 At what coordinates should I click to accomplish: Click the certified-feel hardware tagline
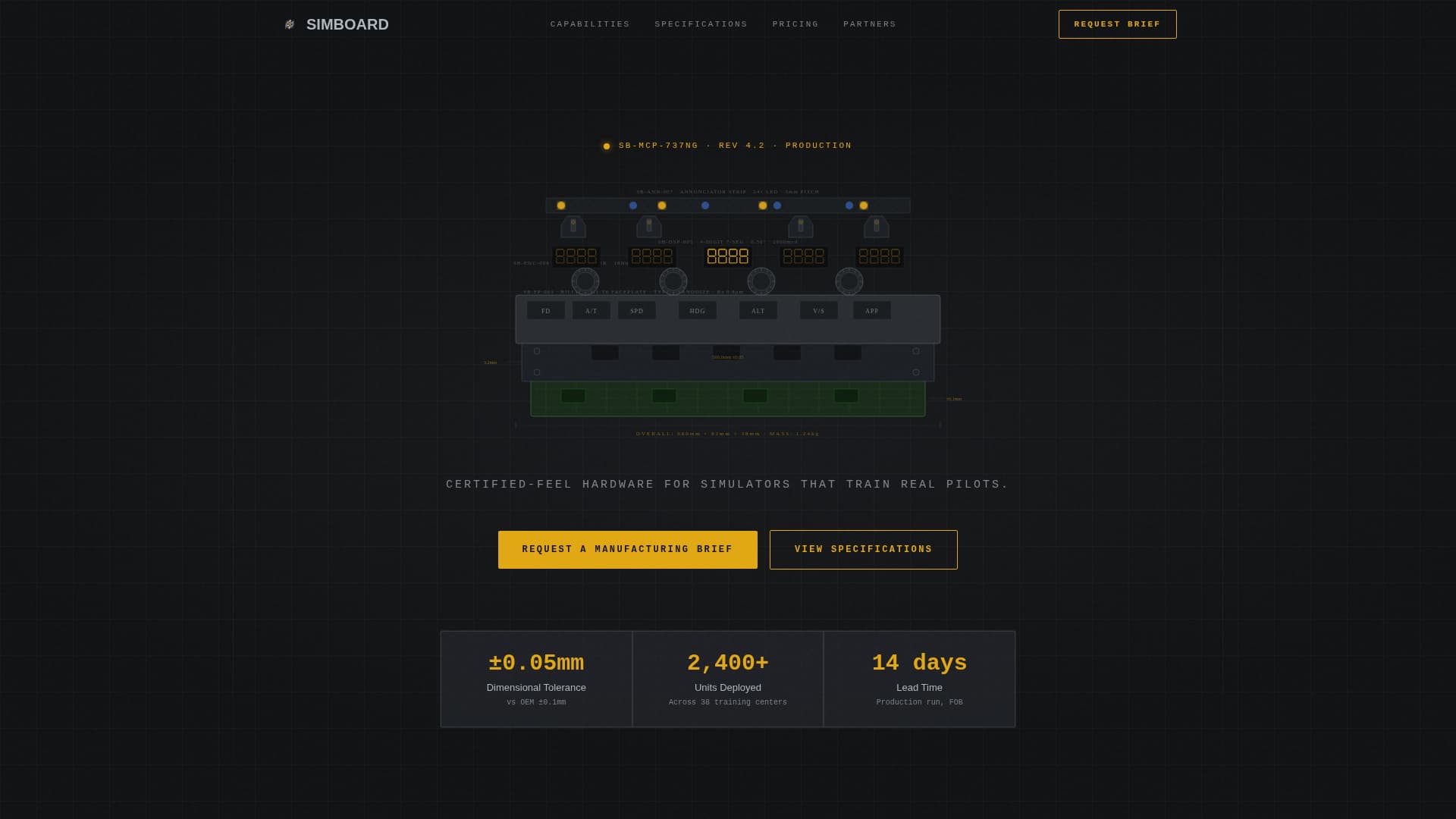pos(728,485)
